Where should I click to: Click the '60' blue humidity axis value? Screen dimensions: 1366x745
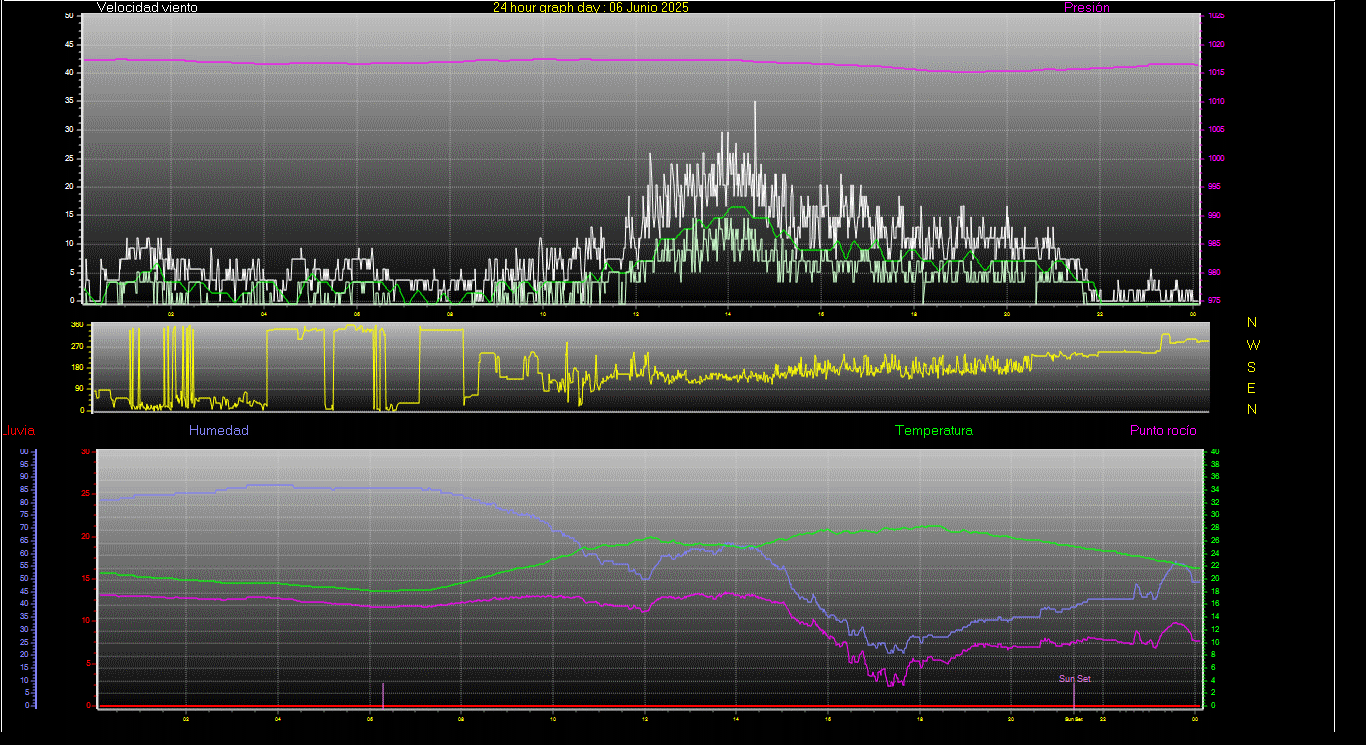pyautogui.click(x=23, y=553)
